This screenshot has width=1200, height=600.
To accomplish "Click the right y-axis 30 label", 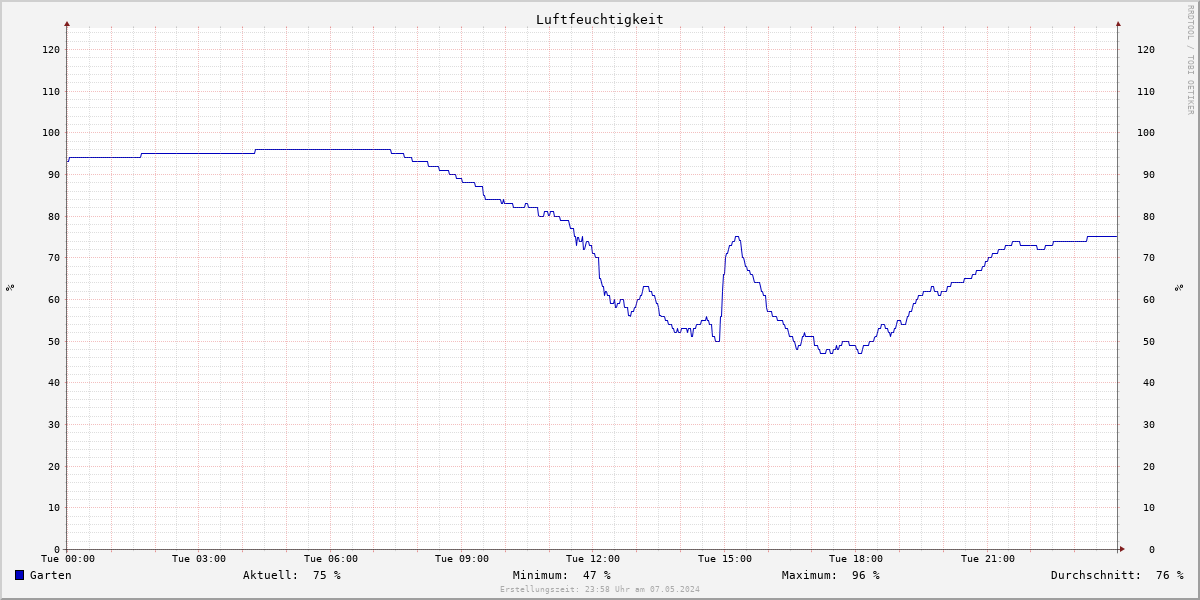I will tap(1149, 424).
